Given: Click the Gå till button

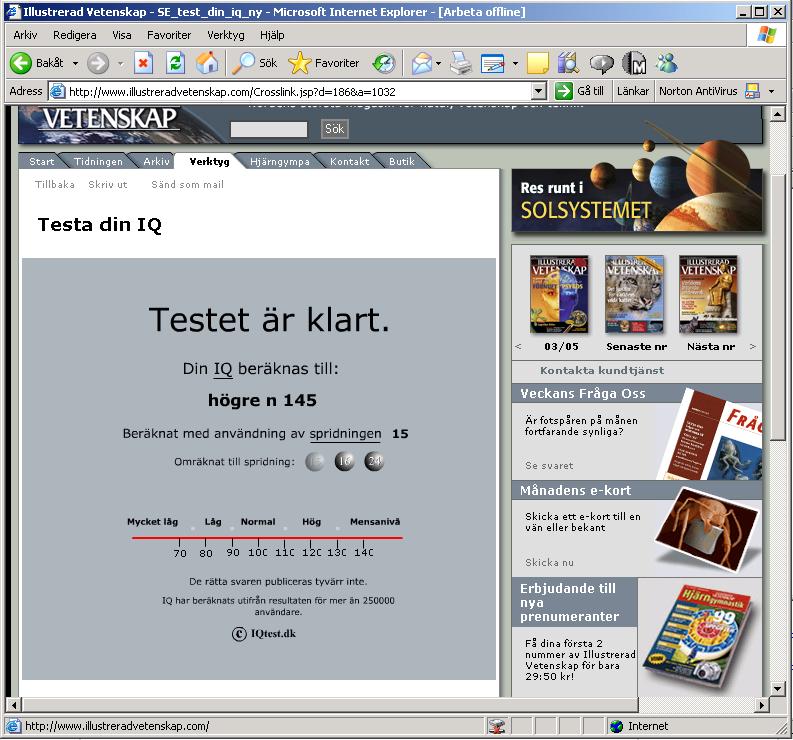Looking at the screenshot, I should tap(581, 92).
